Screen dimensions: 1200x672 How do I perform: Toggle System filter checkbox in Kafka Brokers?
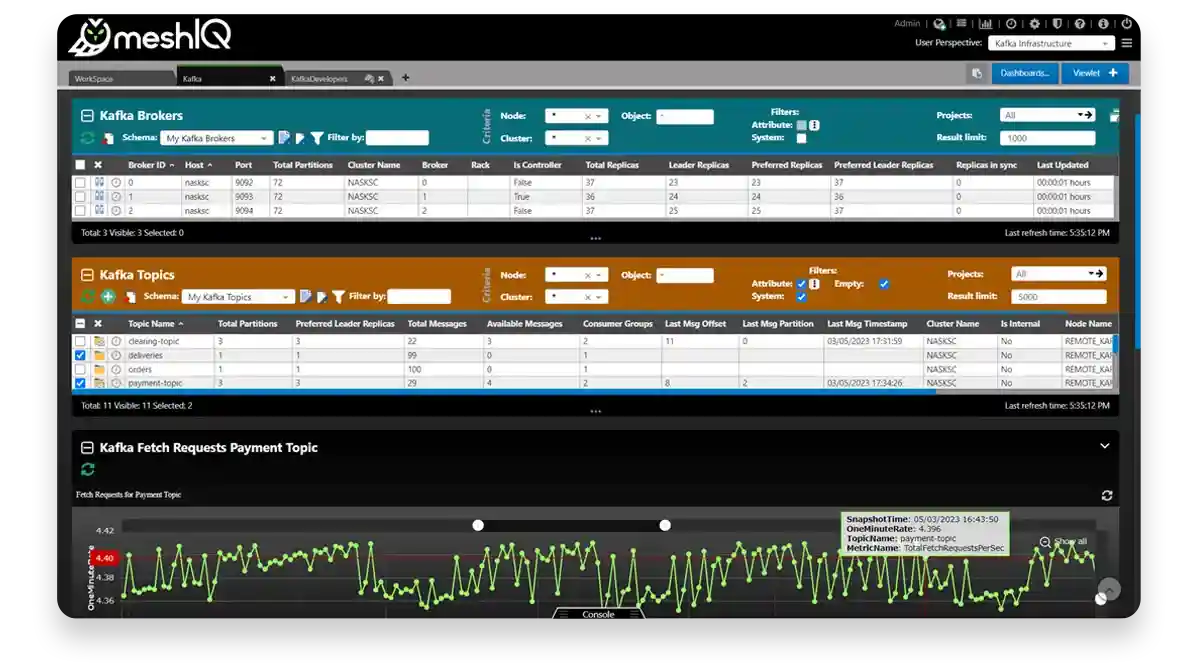(801, 139)
